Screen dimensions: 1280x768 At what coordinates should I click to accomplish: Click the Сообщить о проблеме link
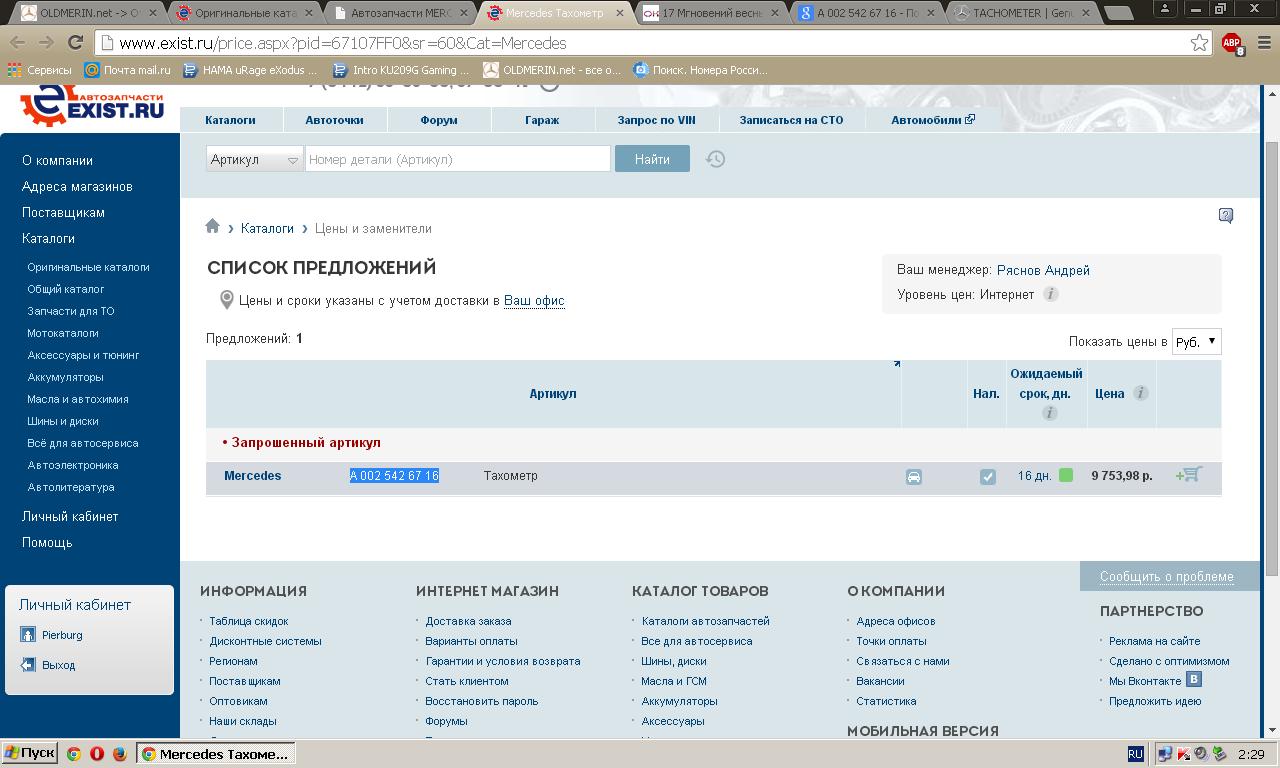pos(1166,576)
